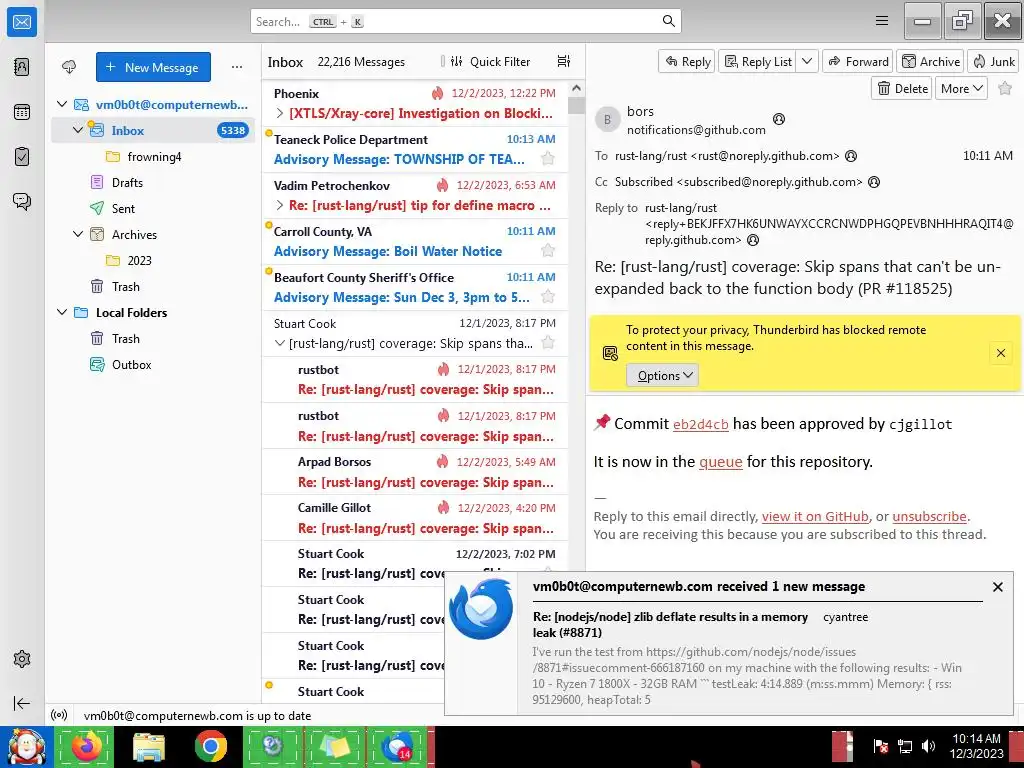Open the file manager from taskbar
1024x768 pixels.
pos(148,746)
